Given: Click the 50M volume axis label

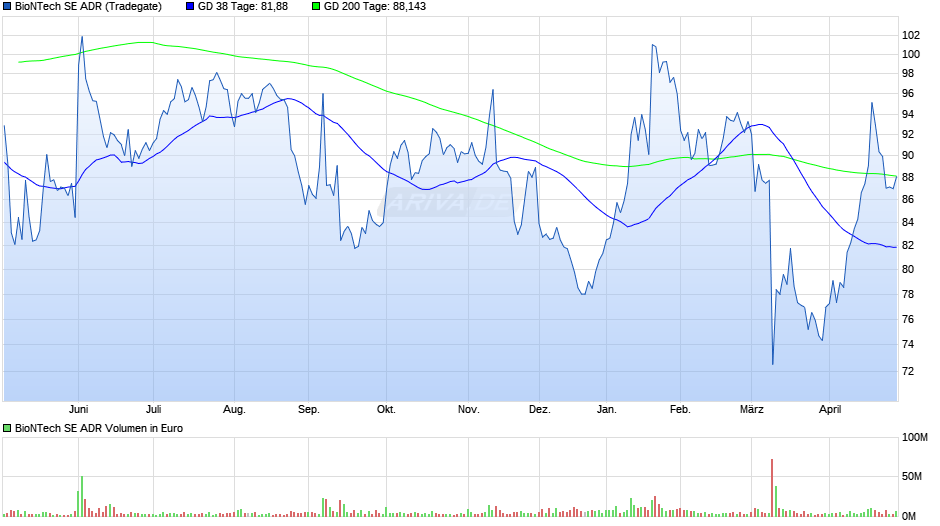Looking at the screenshot, I should tap(912, 476).
